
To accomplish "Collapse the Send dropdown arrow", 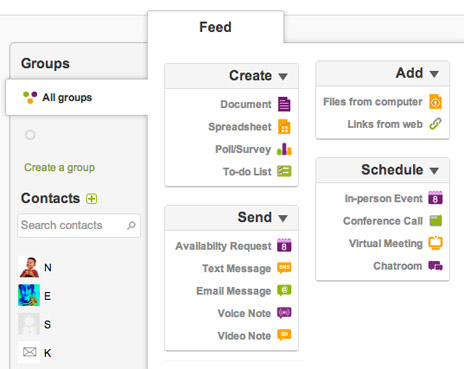I will [283, 218].
